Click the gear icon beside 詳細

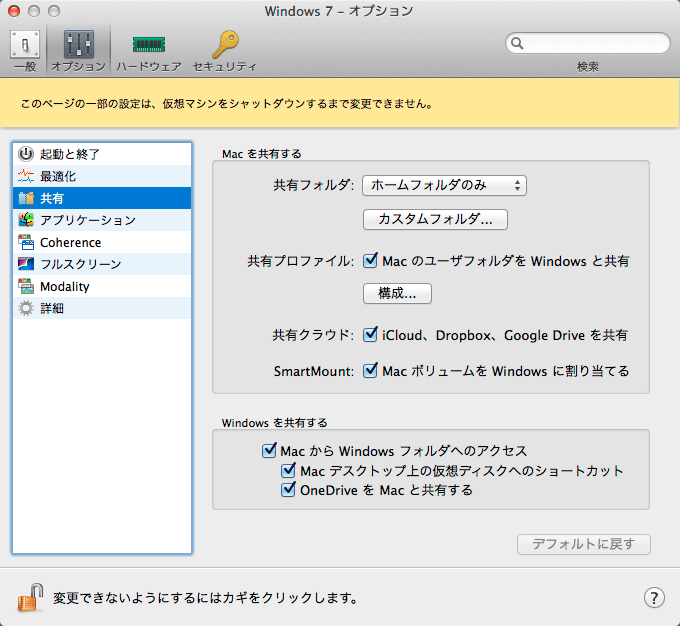(x=26, y=308)
